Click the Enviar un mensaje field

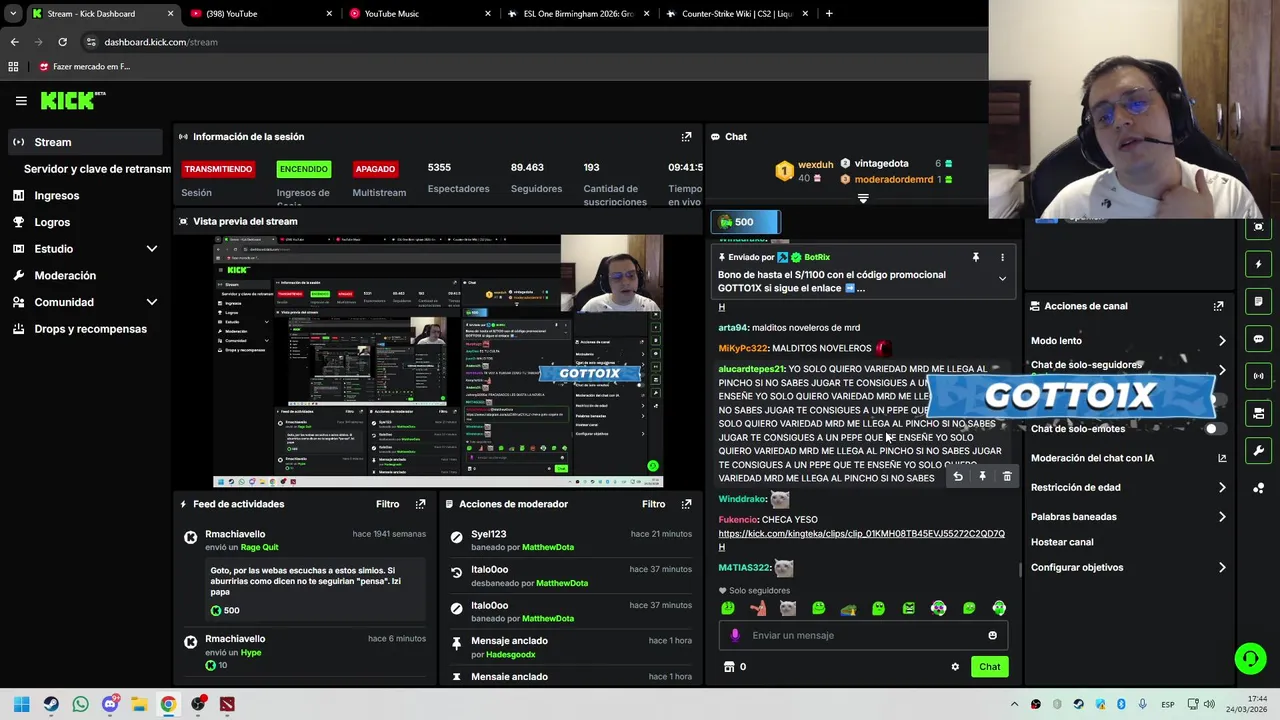pos(863,635)
